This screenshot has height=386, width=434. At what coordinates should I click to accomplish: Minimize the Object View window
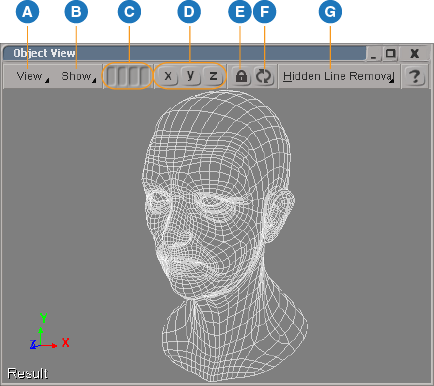point(374,54)
